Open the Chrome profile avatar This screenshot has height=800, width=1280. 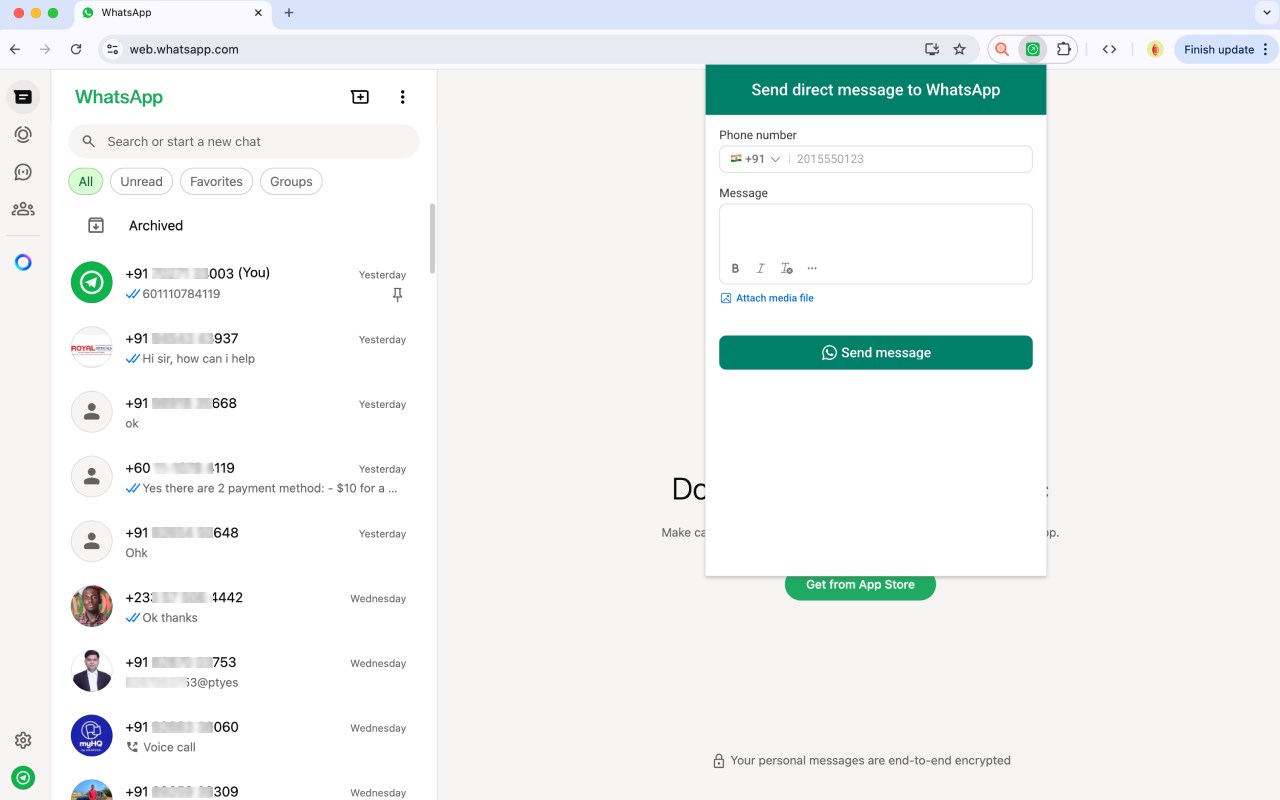[x=1155, y=49]
